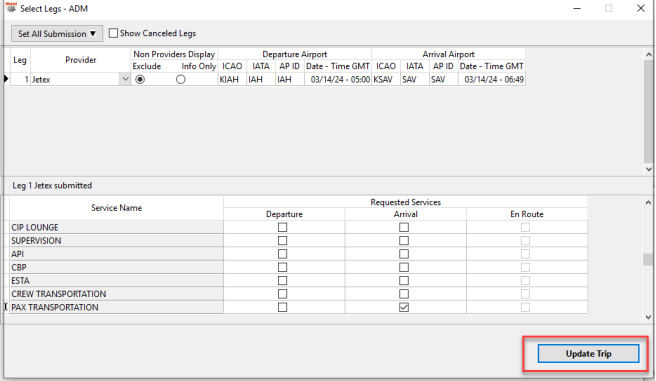Click the En Route column header
The image size is (656, 381).
point(527,214)
